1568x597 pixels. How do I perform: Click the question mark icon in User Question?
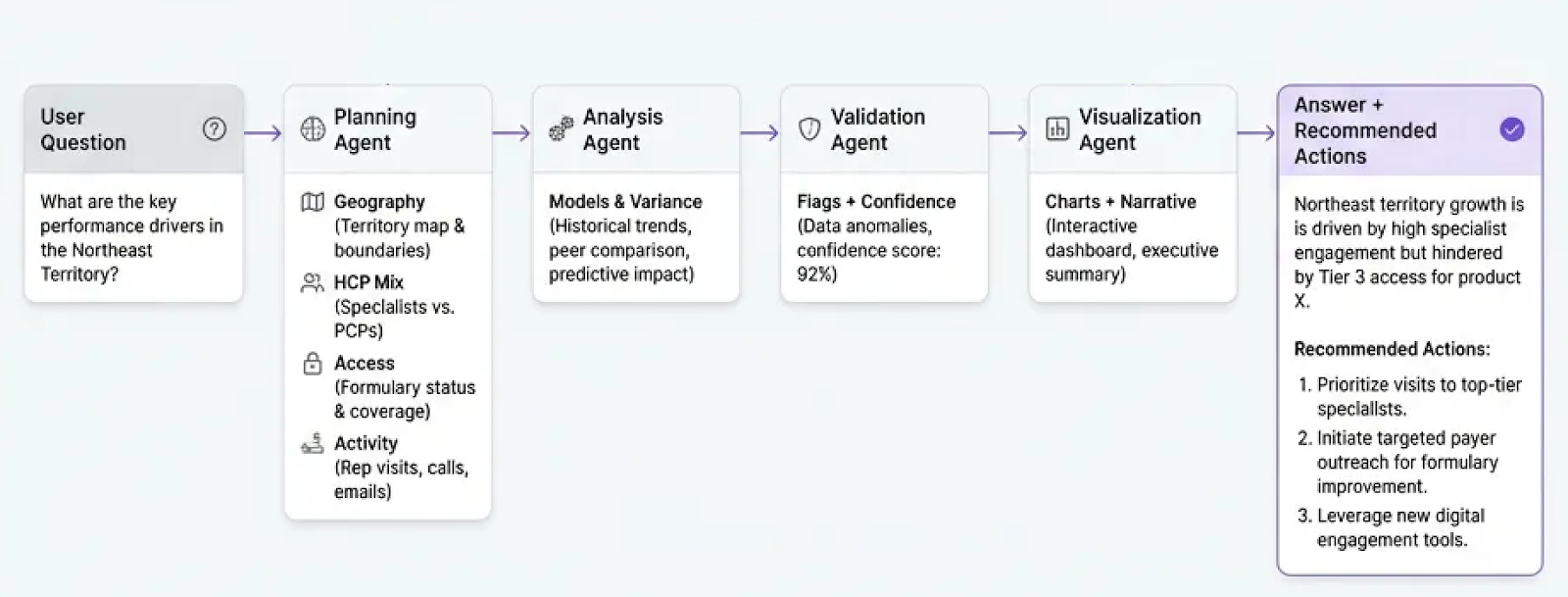[214, 129]
